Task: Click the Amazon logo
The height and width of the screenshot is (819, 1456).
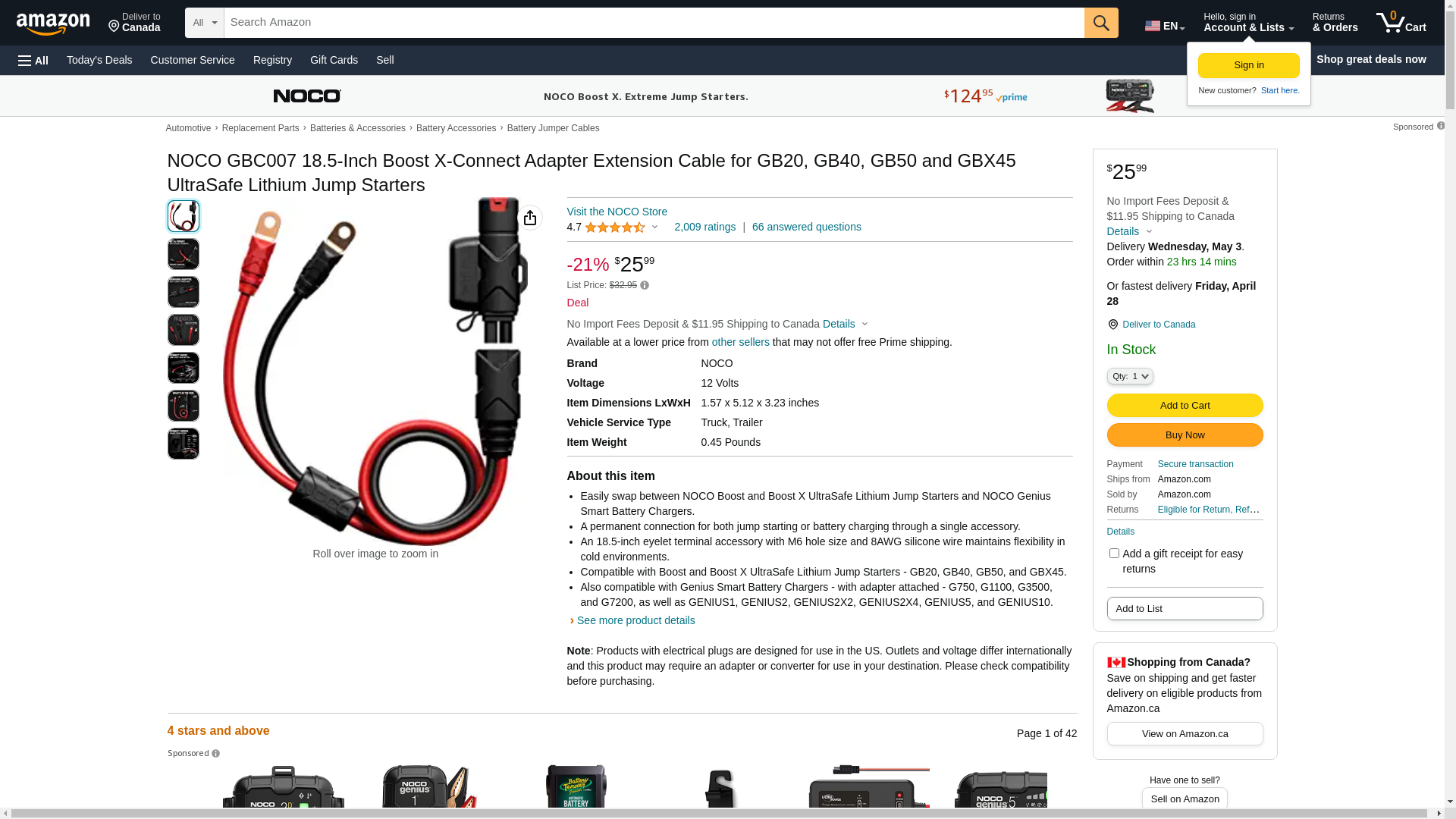Action: tap(53, 24)
